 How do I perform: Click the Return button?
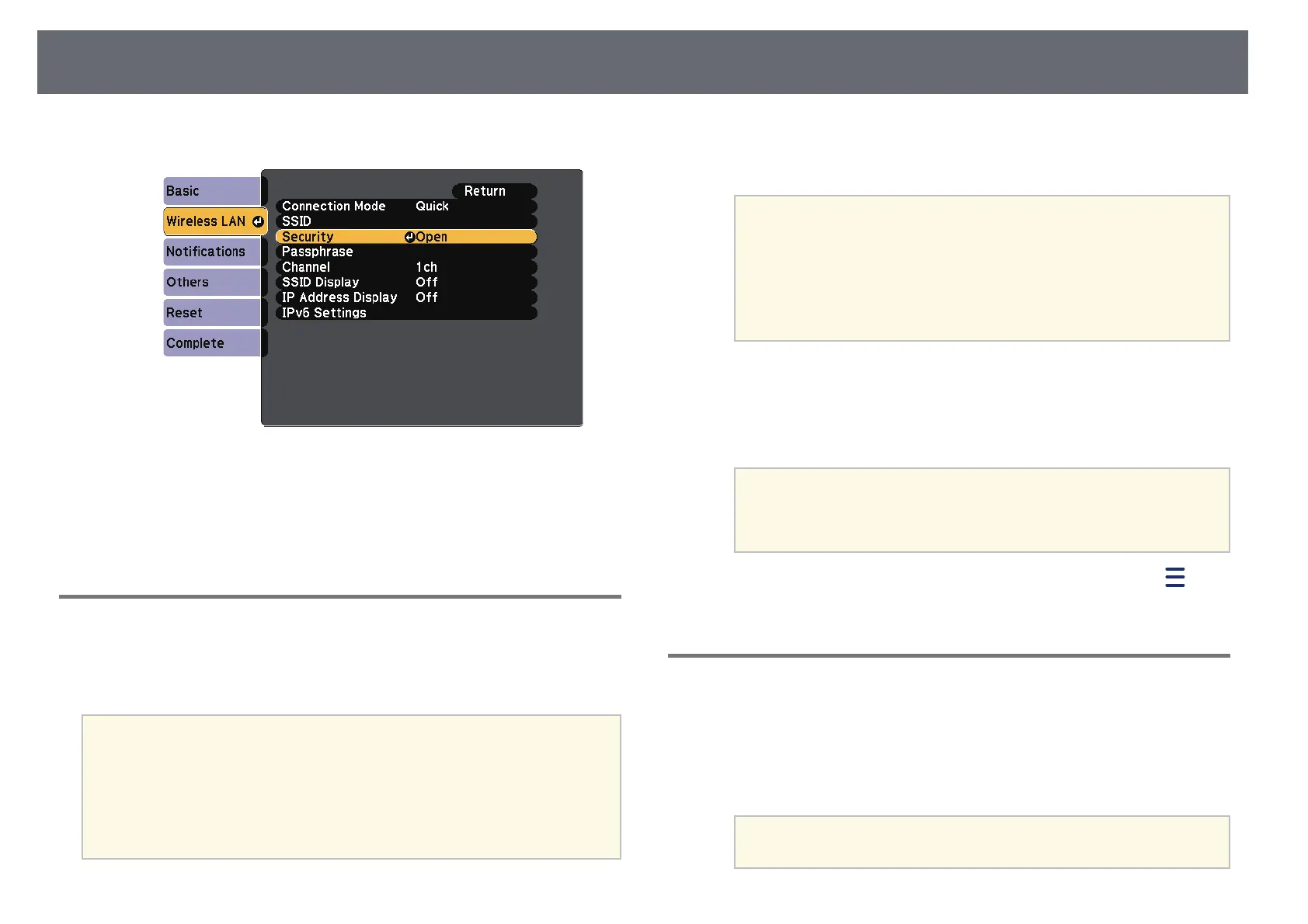click(x=494, y=191)
